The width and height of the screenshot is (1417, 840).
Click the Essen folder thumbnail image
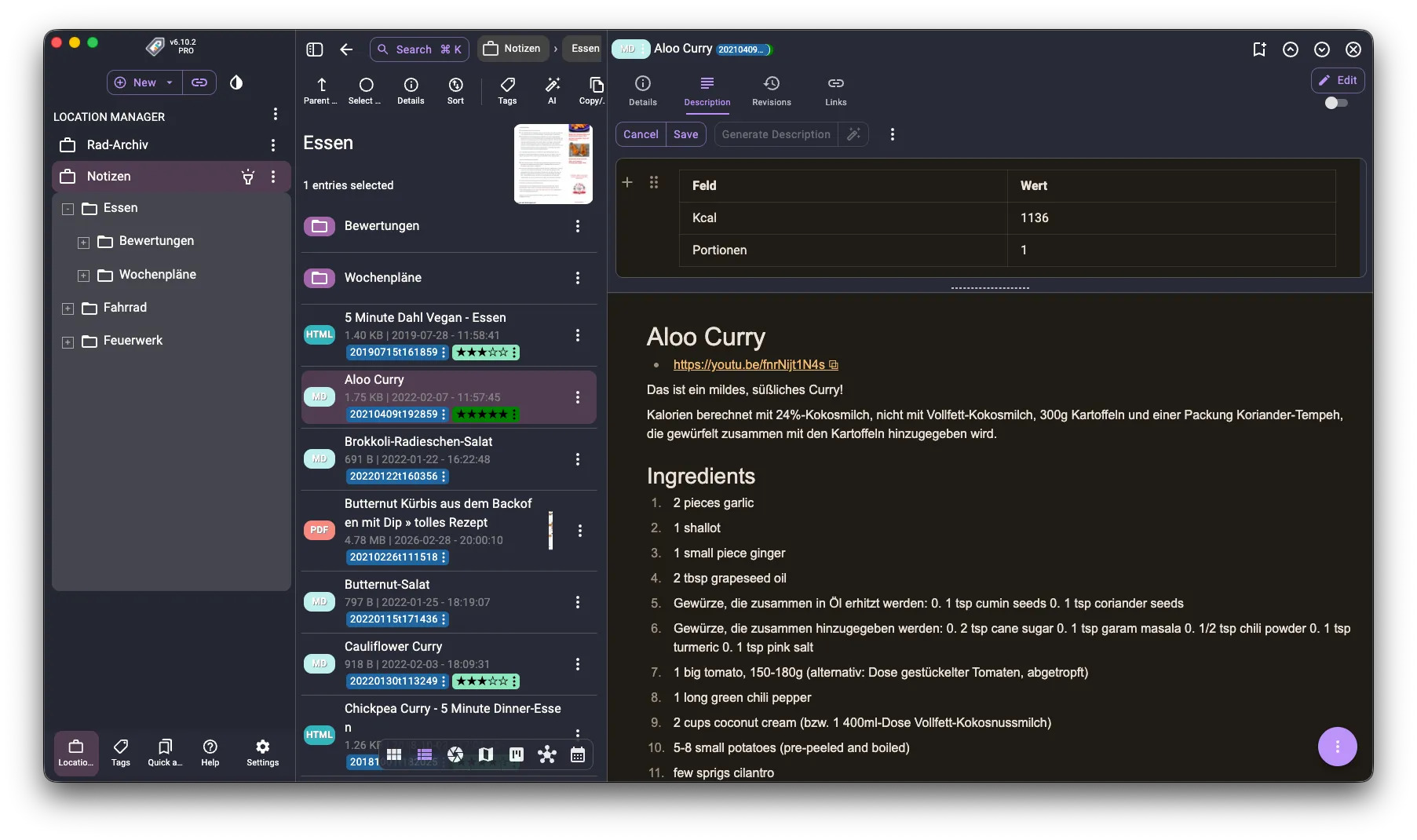coord(553,163)
